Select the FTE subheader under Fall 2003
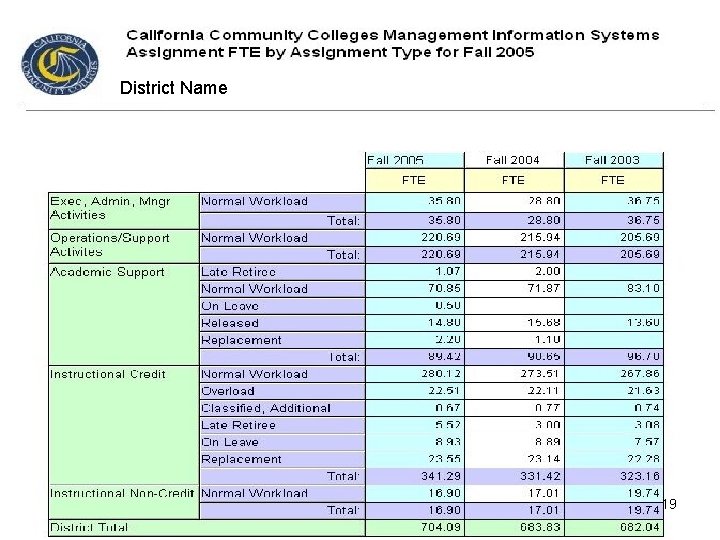The image size is (720, 540). coord(613,180)
